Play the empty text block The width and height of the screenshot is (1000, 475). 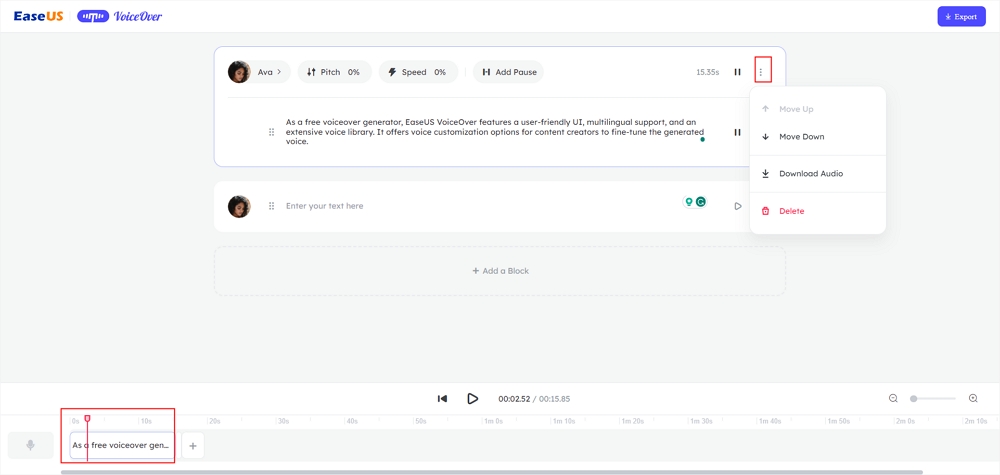point(738,206)
